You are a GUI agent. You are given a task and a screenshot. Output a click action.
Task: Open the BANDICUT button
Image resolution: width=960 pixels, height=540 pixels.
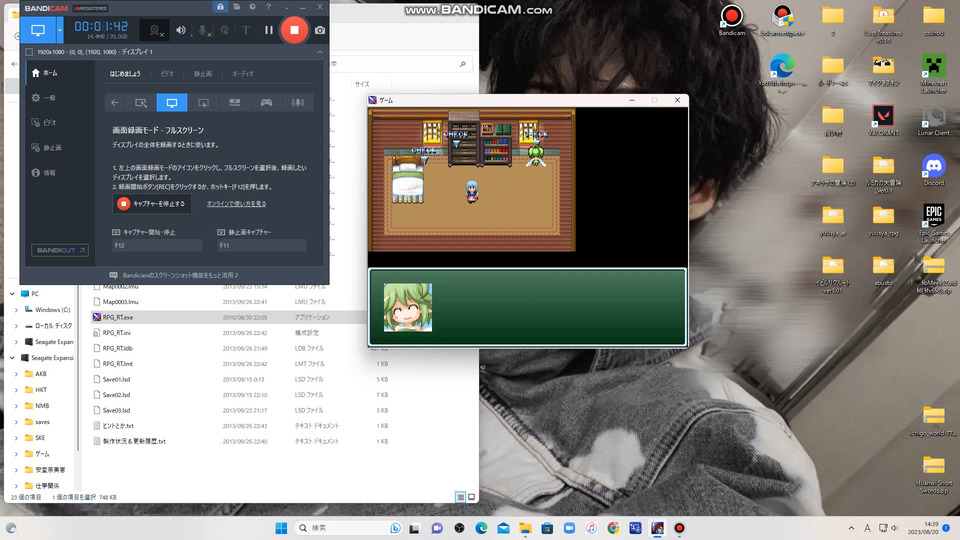pyautogui.click(x=60, y=250)
